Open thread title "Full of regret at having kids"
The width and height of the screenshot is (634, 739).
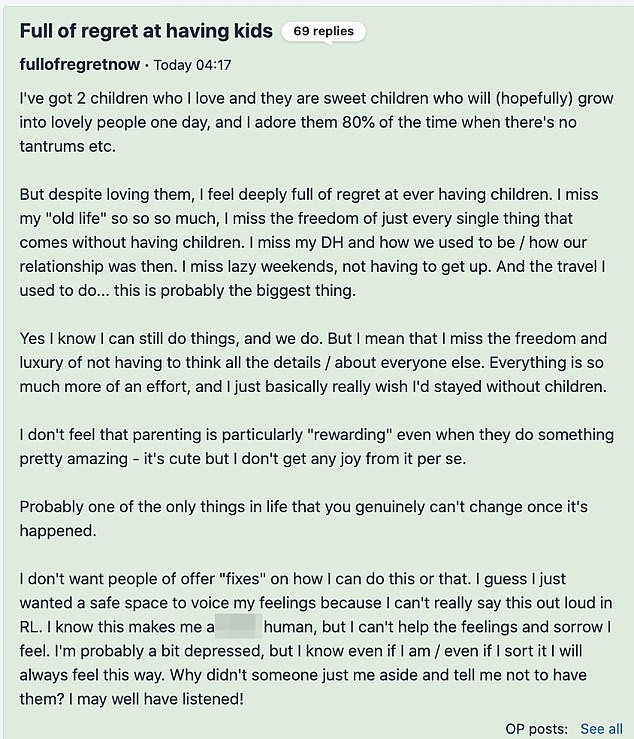(146, 31)
